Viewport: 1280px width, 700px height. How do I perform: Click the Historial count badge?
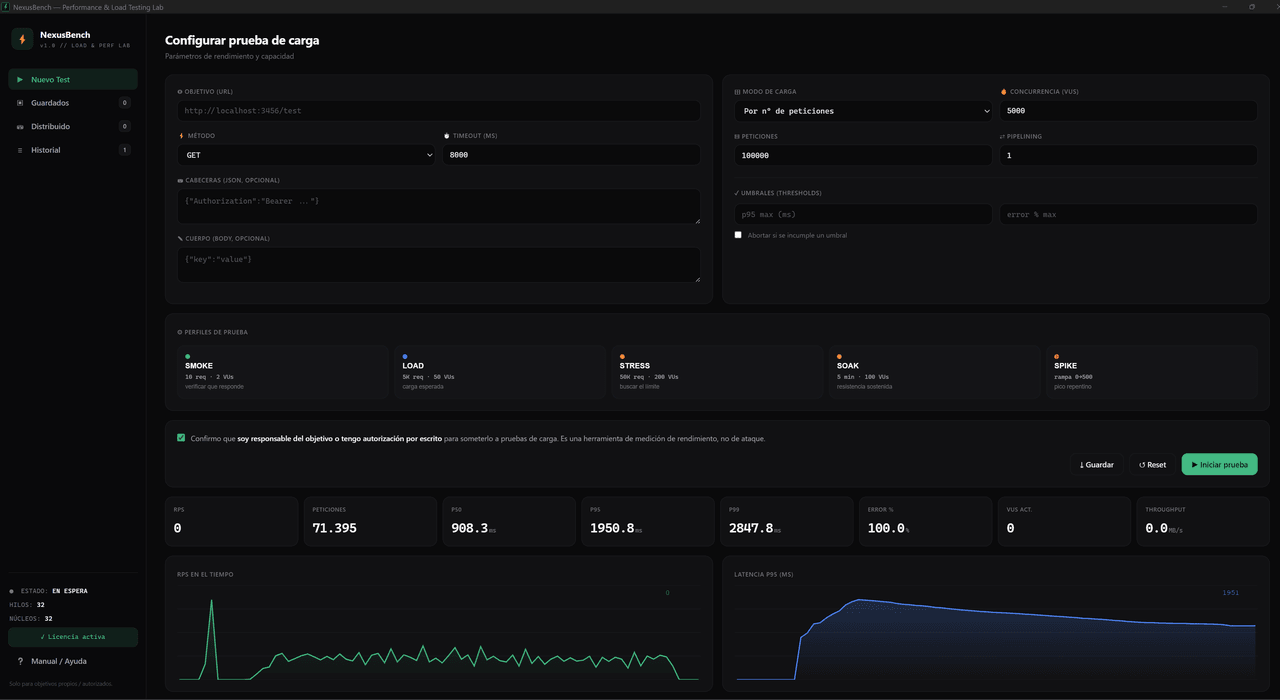click(125, 150)
